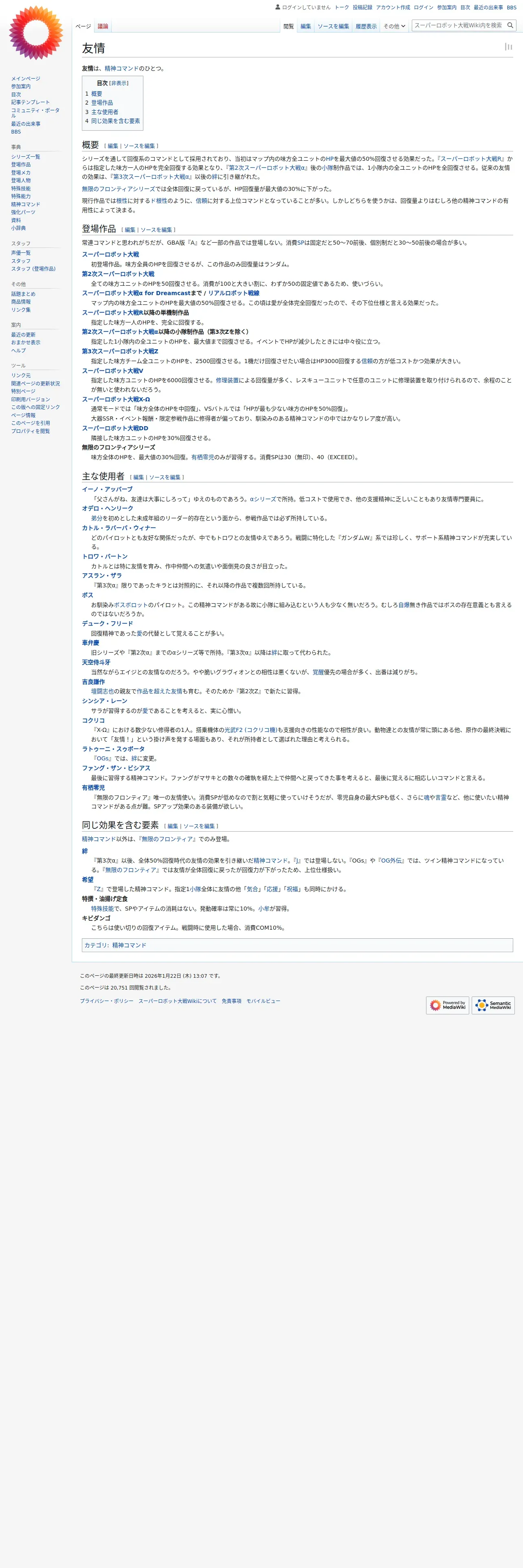This screenshot has height=1568, width=523.
Task: Focus the wiki search input field
Action: click(459, 26)
